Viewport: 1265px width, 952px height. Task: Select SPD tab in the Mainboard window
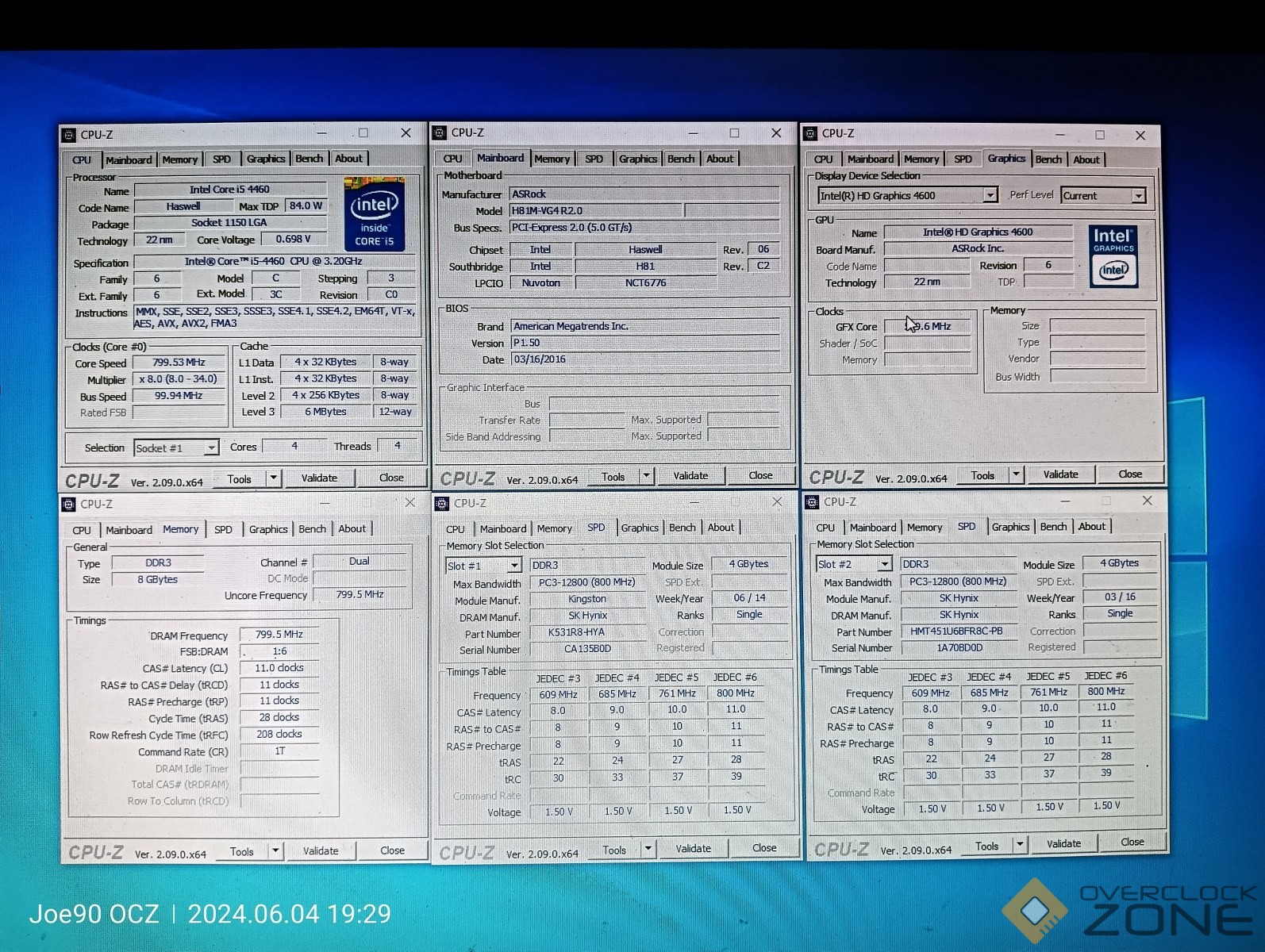pyautogui.click(x=594, y=159)
